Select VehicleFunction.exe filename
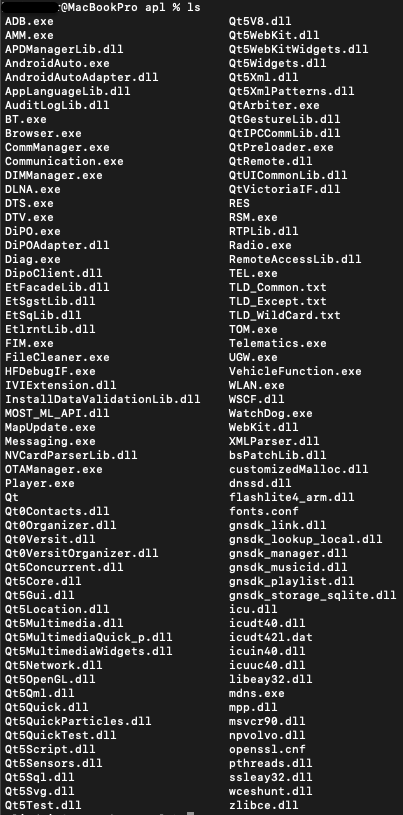This screenshot has width=403, height=815. (x=295, y=371)
